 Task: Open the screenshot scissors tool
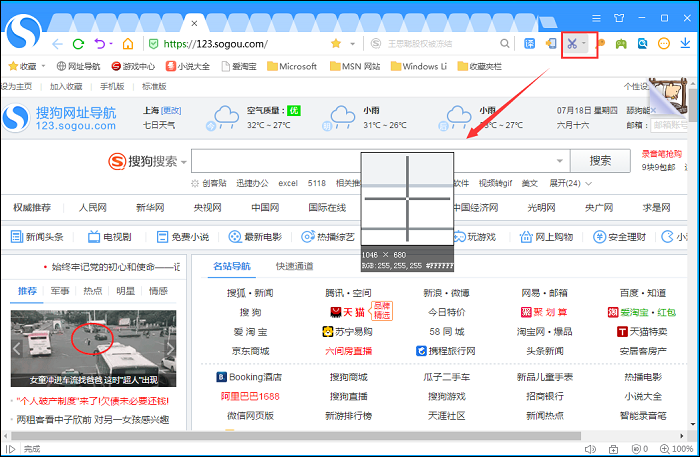(572, 44)
